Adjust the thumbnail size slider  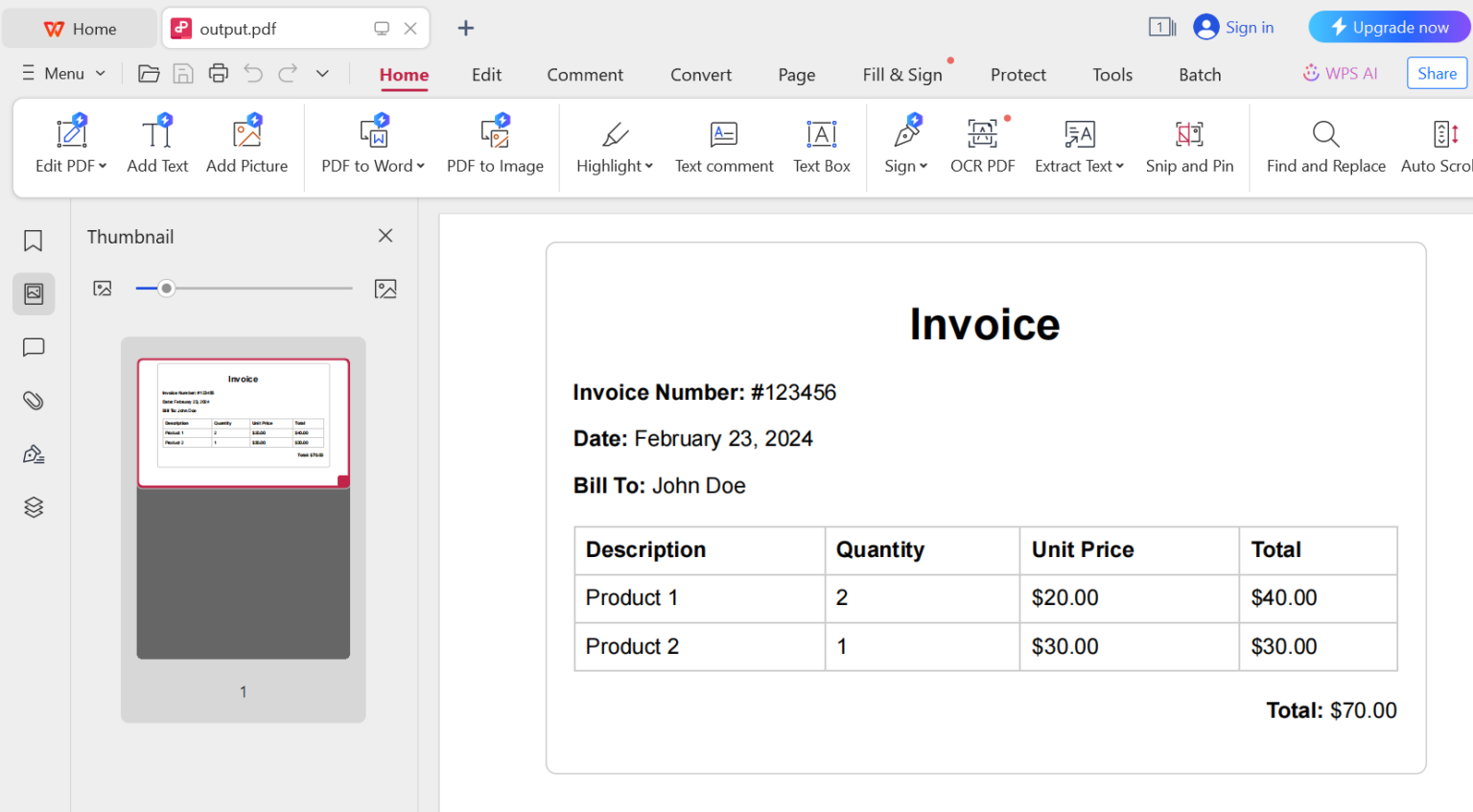click(167, 288)
